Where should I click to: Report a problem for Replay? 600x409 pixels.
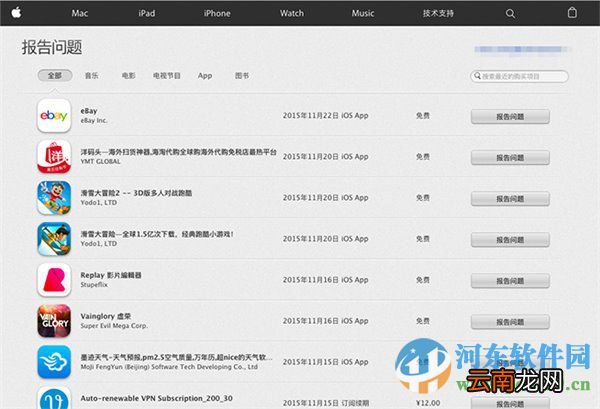pos(510,281)
